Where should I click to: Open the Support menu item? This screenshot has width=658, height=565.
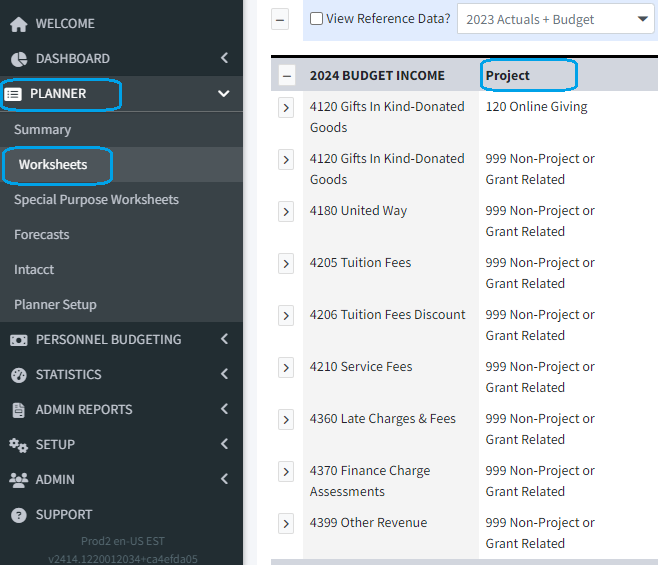(x=64, y=515)
